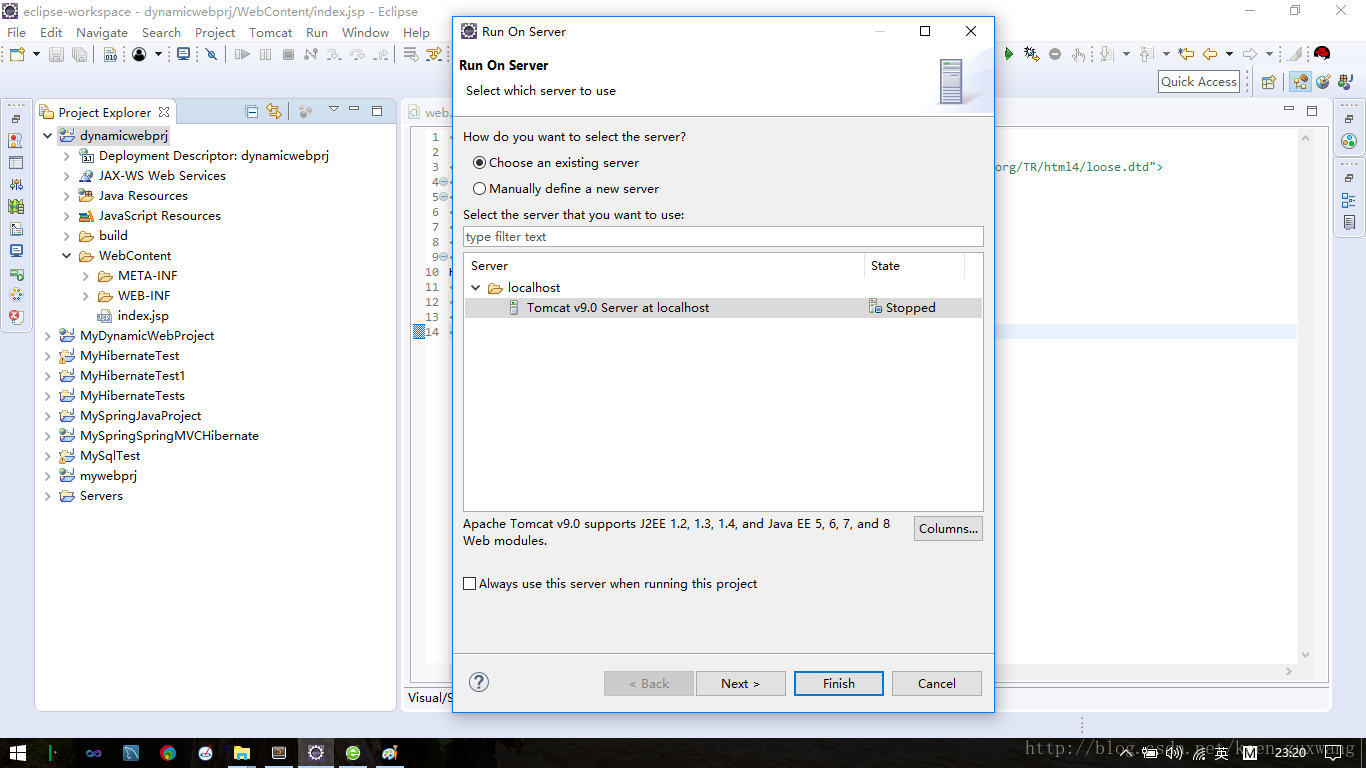Click 'Deployment Descriptor: dynamicwebprj' node
This screenshot has height=768, width=1366.
tap(213, 156)
